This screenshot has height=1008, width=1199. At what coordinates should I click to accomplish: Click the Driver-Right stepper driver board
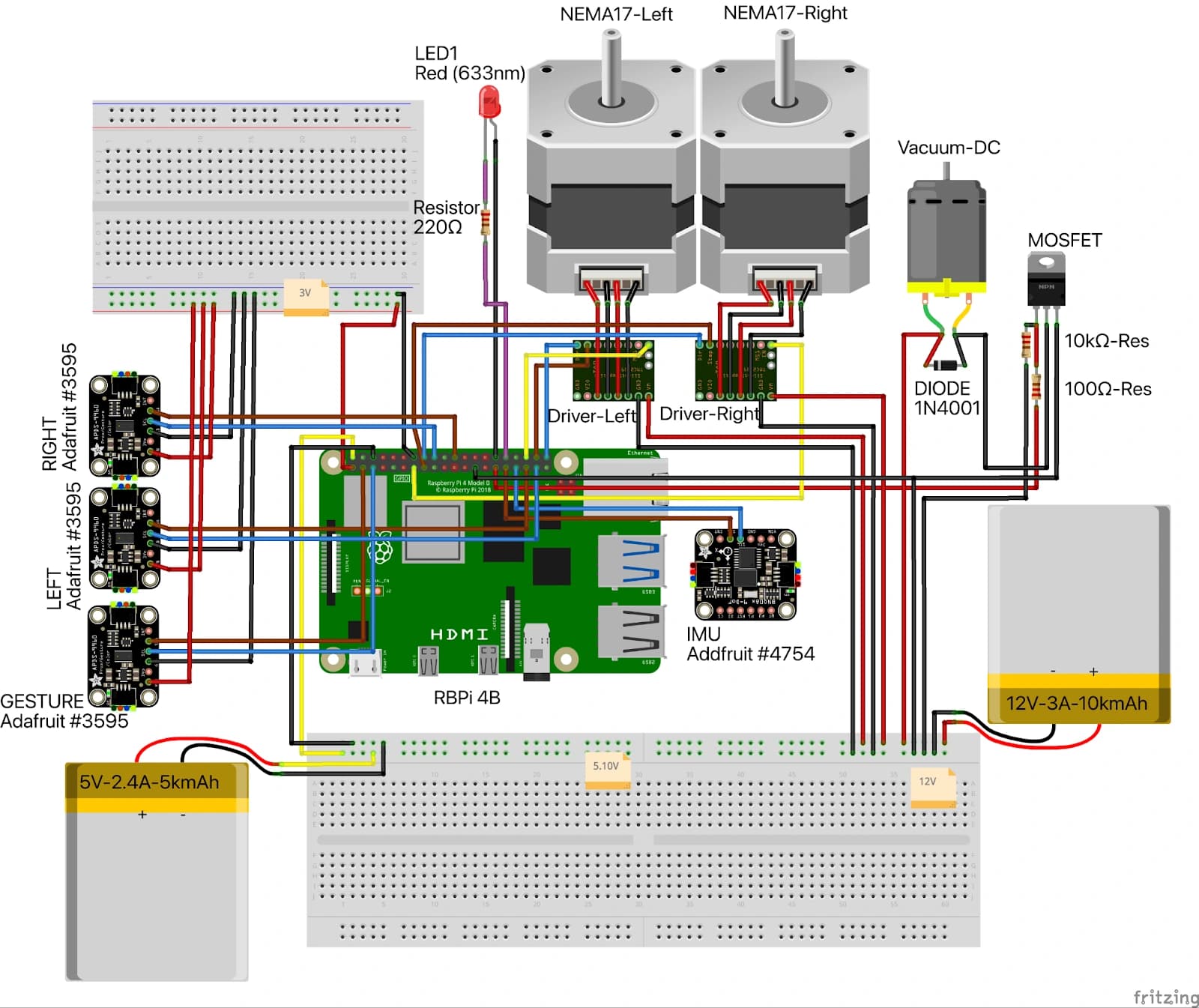tap(735, 369)
